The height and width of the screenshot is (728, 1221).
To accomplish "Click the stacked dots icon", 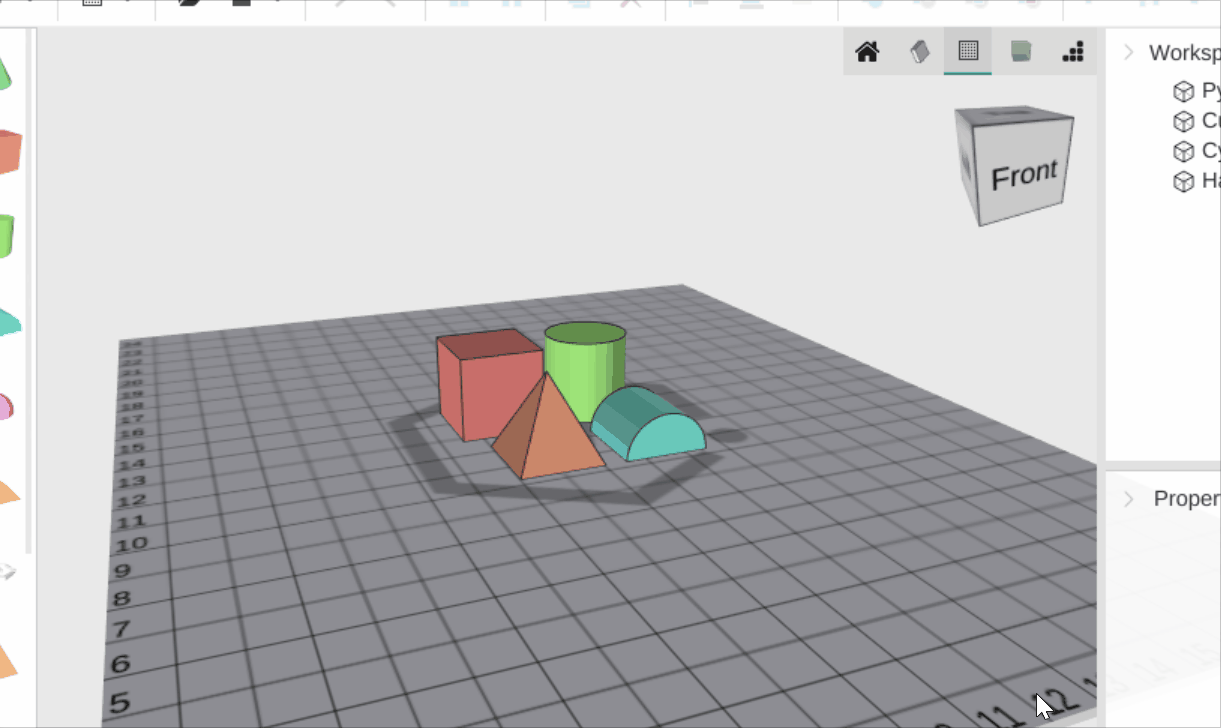I will 1072,52.
